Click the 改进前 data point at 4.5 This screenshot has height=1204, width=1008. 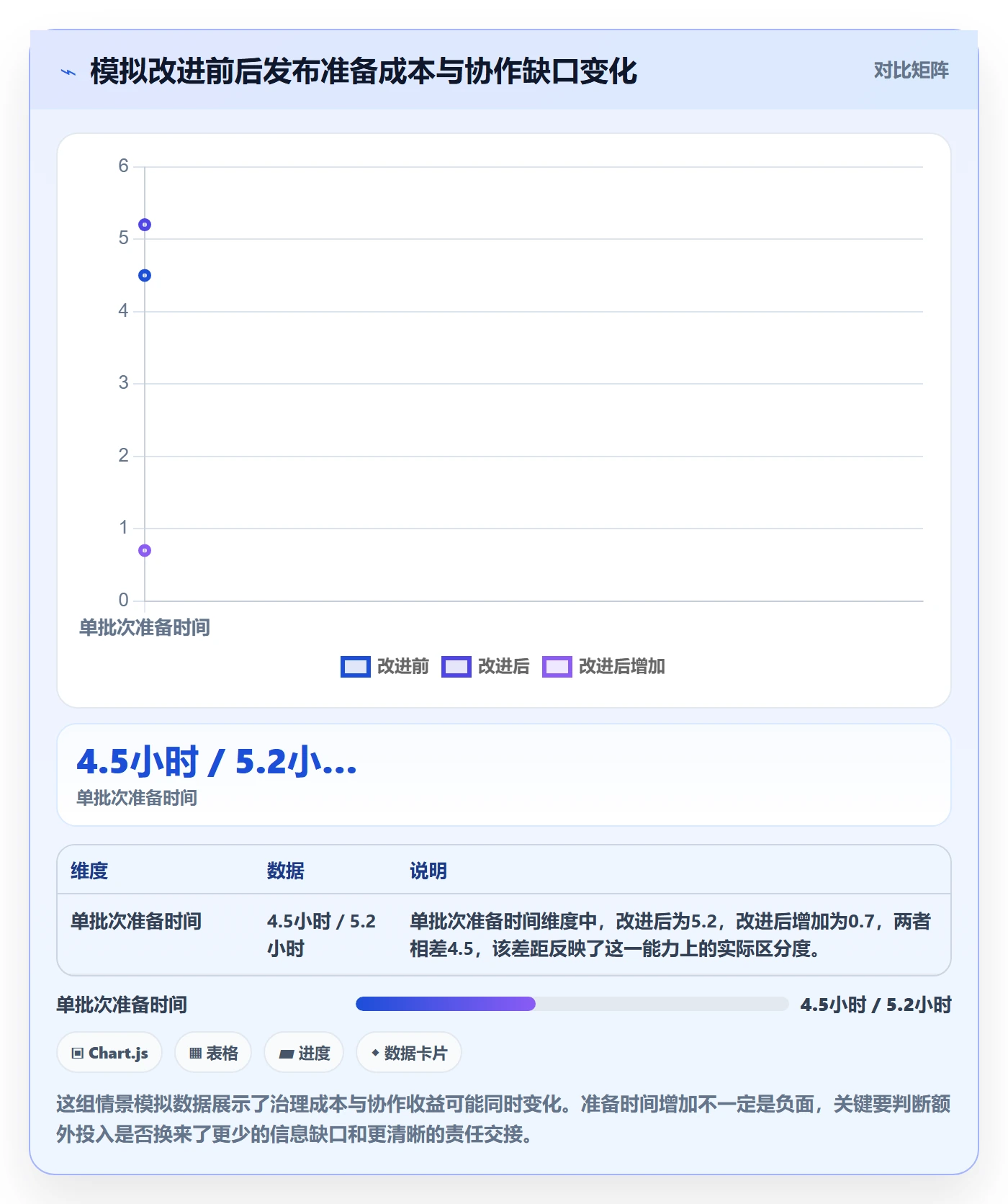(x=145, y=276)
